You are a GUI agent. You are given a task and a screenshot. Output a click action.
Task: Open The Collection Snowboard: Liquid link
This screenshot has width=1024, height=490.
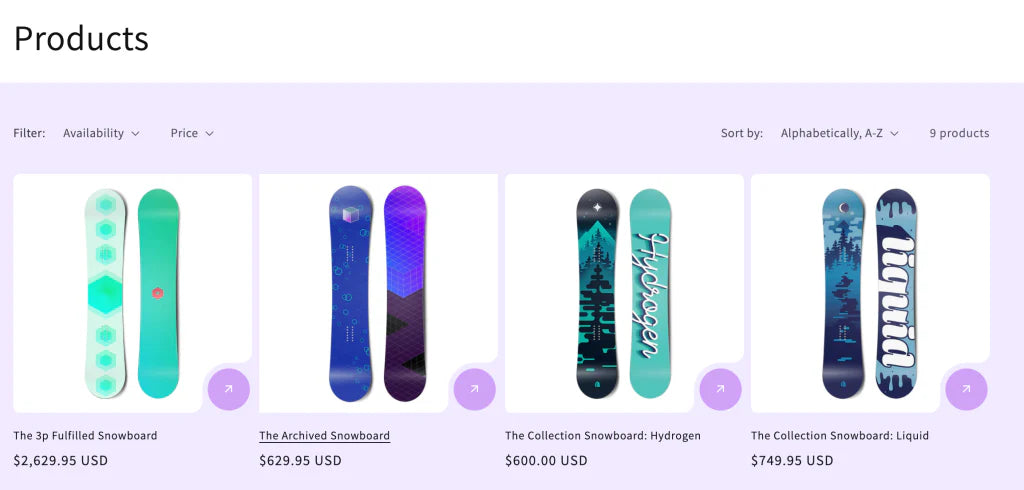point(839,436)
